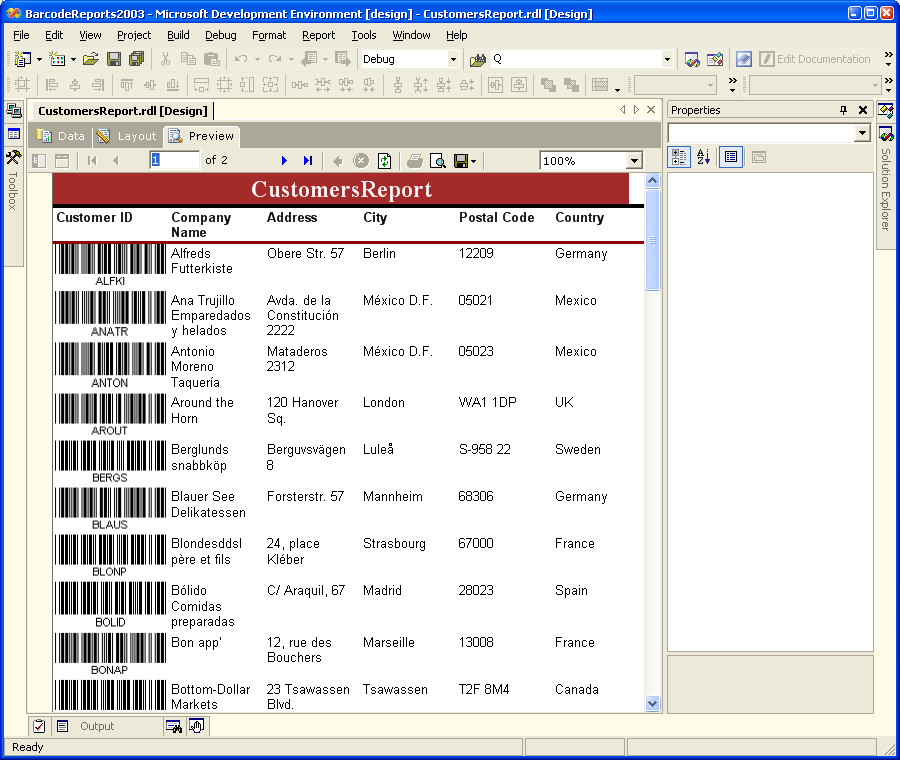Toggle Alphabetic sorting in Properties panel
The height and width of the screenshot is (760, 900).
[703, 157]
